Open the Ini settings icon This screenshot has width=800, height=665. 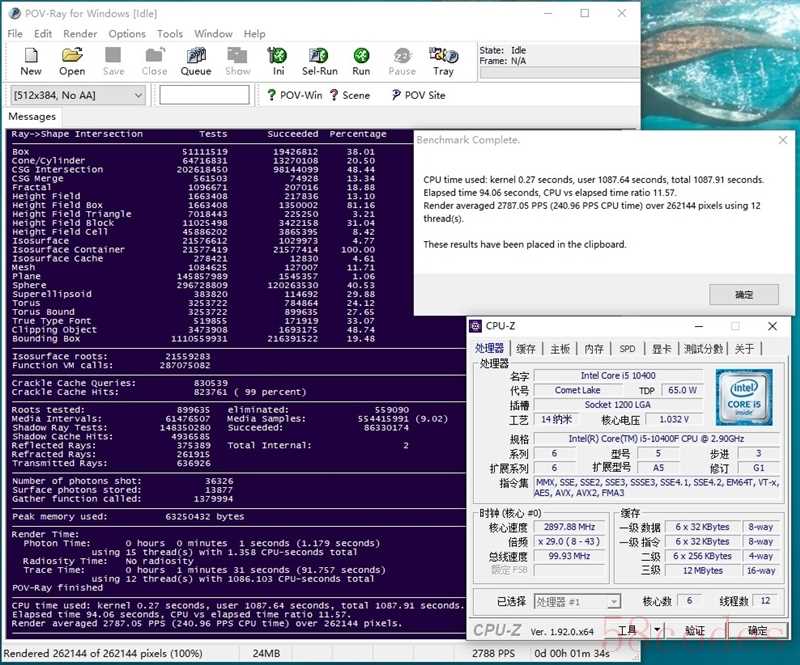pos(278,61)
